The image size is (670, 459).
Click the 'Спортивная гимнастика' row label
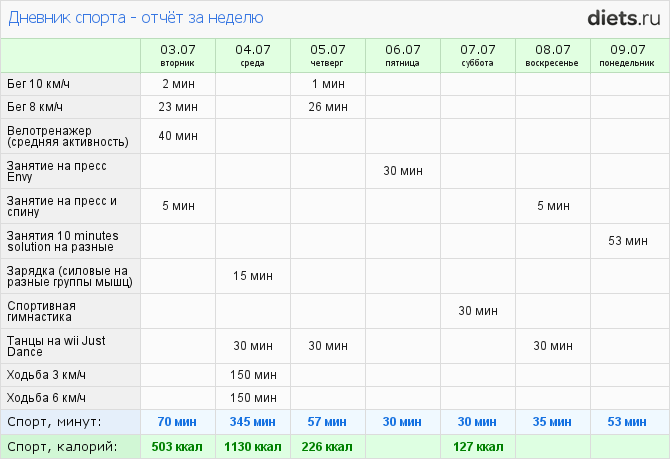click(x=39, y=311)
